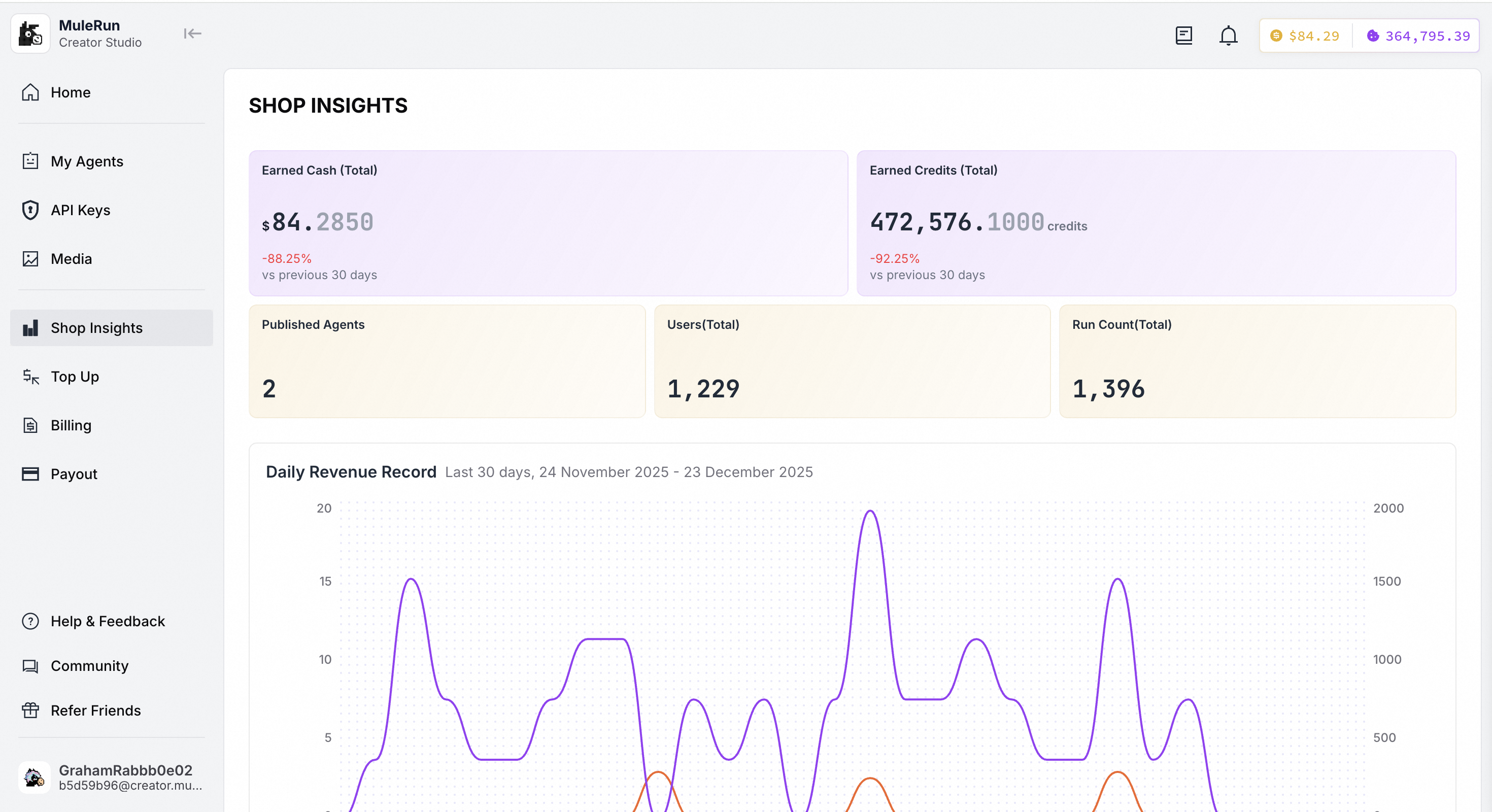Open the docs book icon in header
This screenshot has height=812, width=1492.
tap(1183, 36)
